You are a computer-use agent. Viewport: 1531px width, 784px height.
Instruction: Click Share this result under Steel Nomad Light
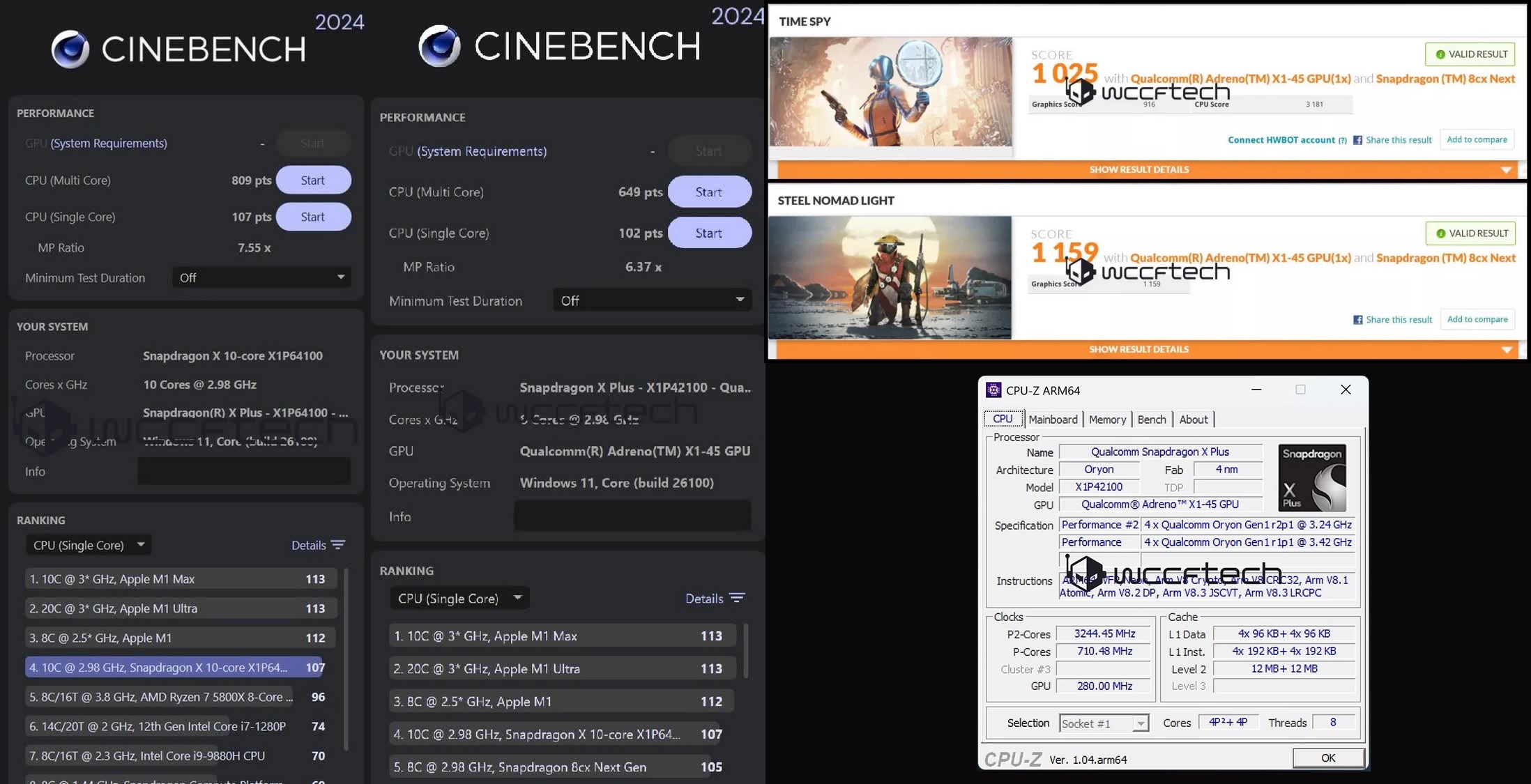[1399, 320]
